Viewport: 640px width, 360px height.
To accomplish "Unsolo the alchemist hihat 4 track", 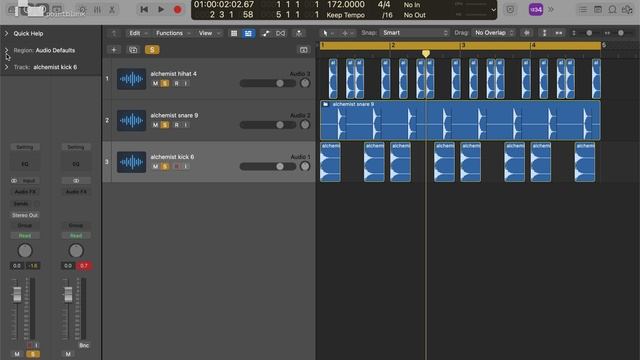I will (165, 83).
